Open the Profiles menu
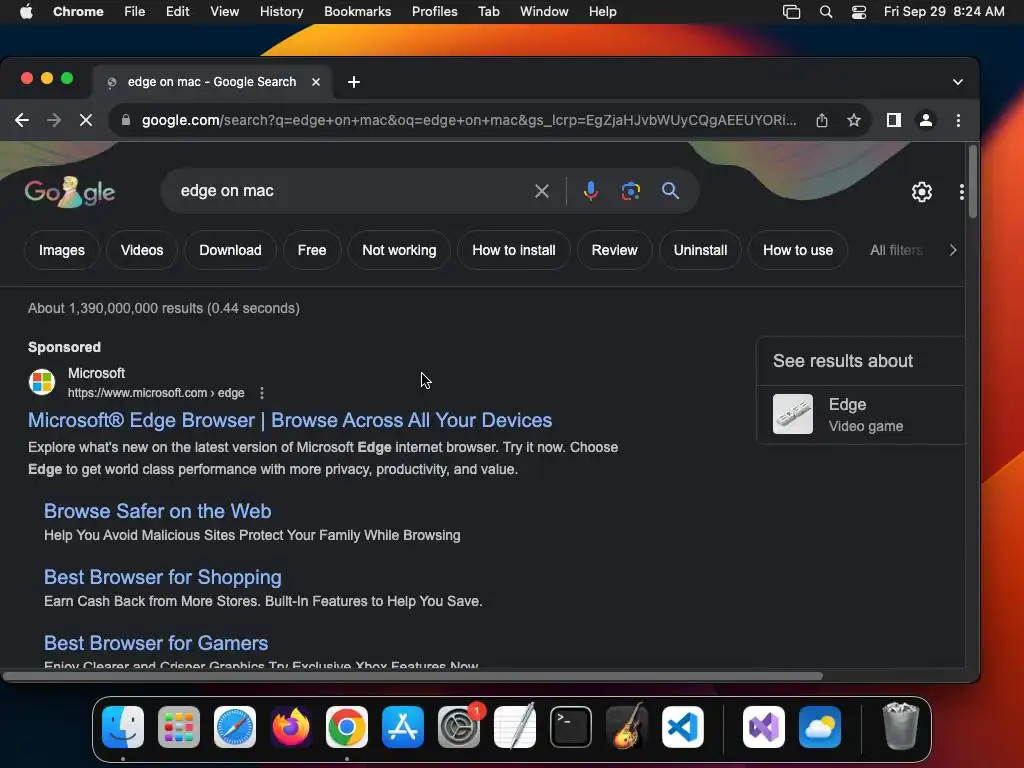The image size is (1024, 768). (x=434, y=12)
